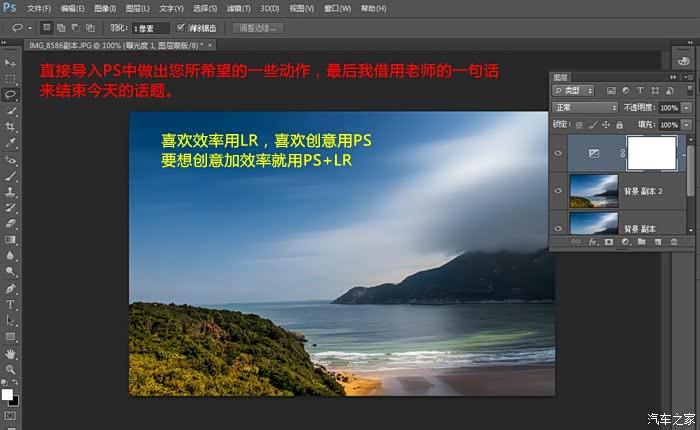Viewport: 700px width, 430px height.
Task: Toggle the anti-alias (消除锯齿) checkbox
Action: point(180,28)
